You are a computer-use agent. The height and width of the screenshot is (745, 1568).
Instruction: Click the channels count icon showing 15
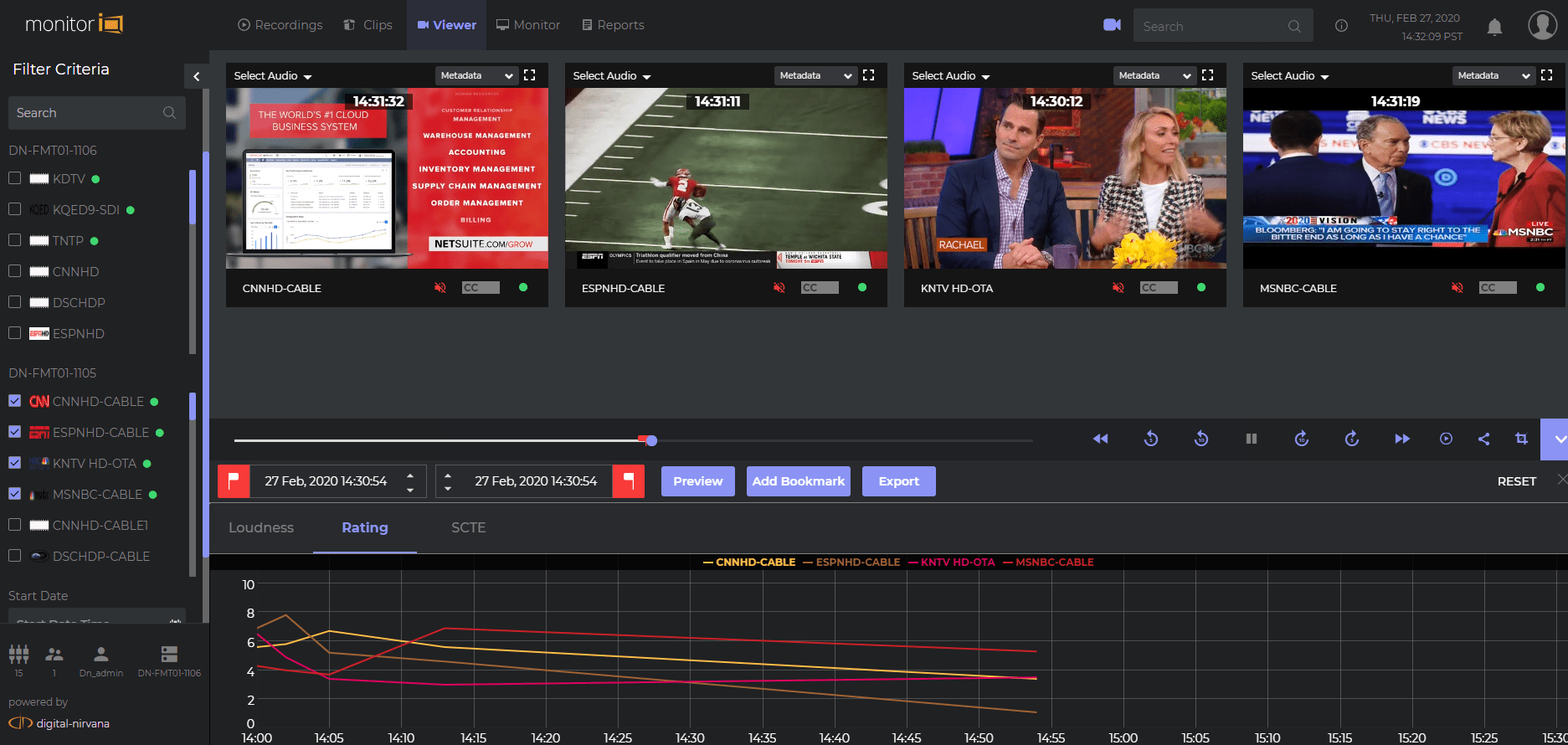(x=18, y=655)
